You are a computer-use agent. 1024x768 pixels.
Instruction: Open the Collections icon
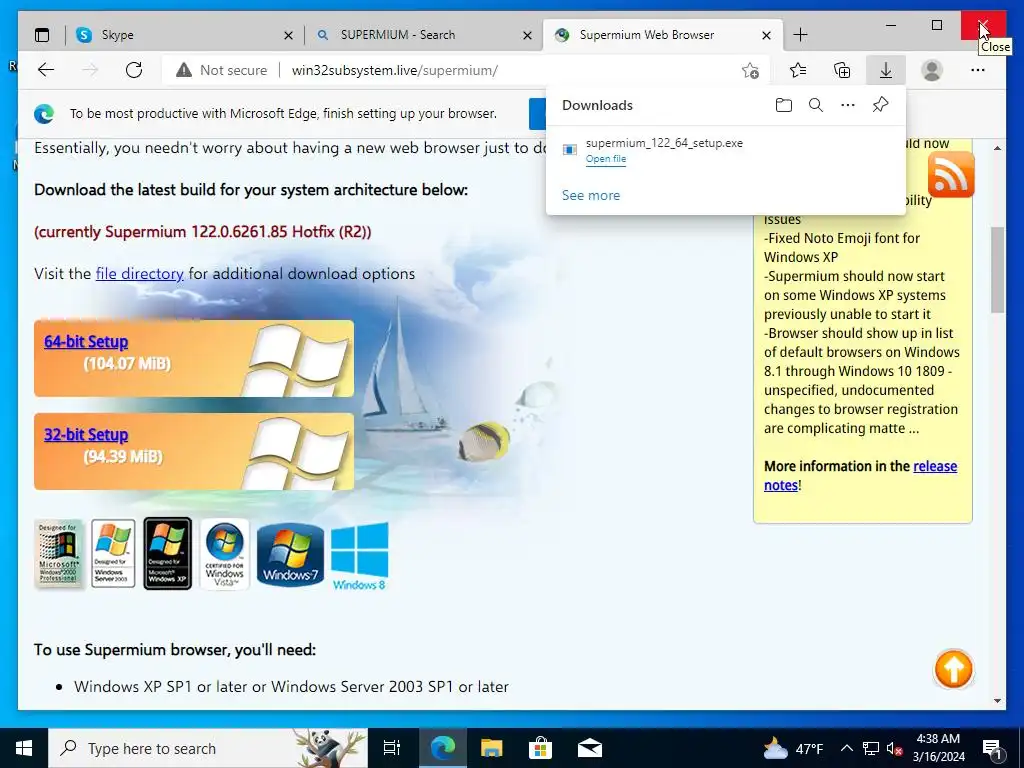[842, 70]
